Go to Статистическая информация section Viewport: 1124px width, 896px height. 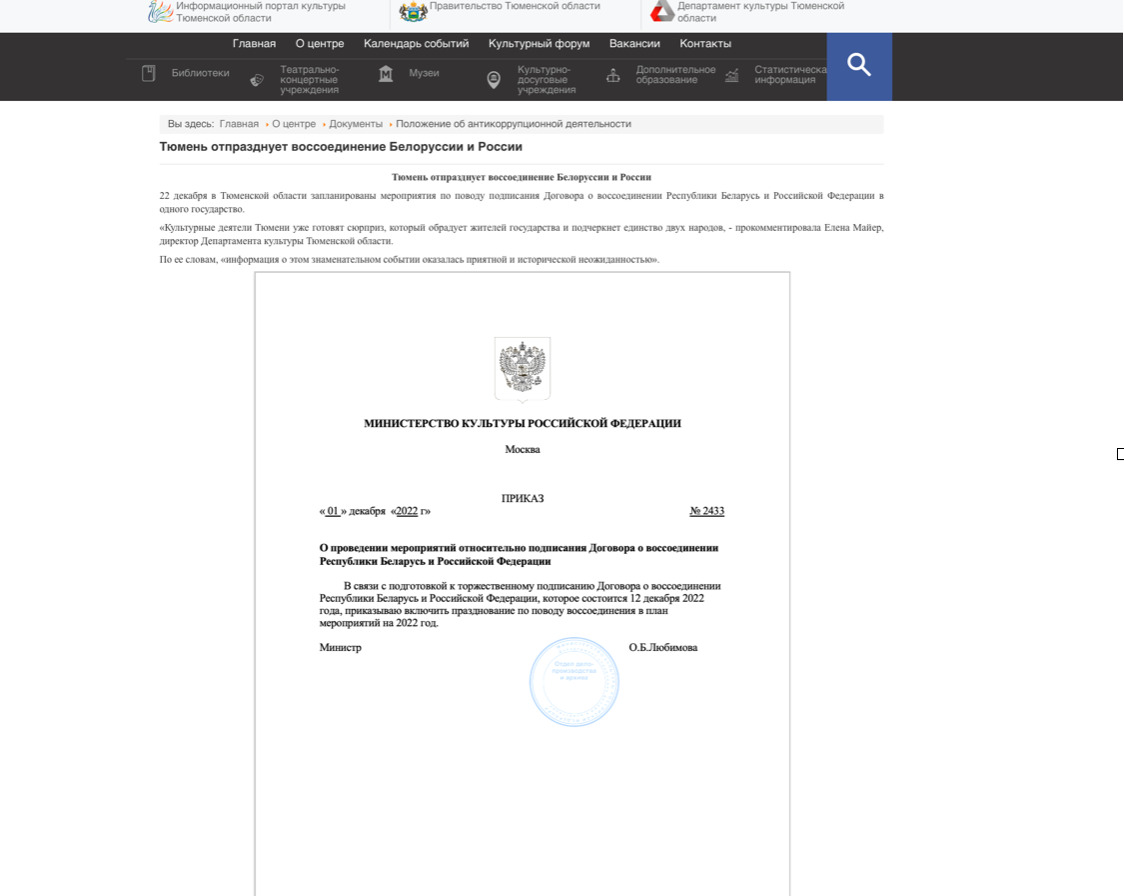[790, 75]
